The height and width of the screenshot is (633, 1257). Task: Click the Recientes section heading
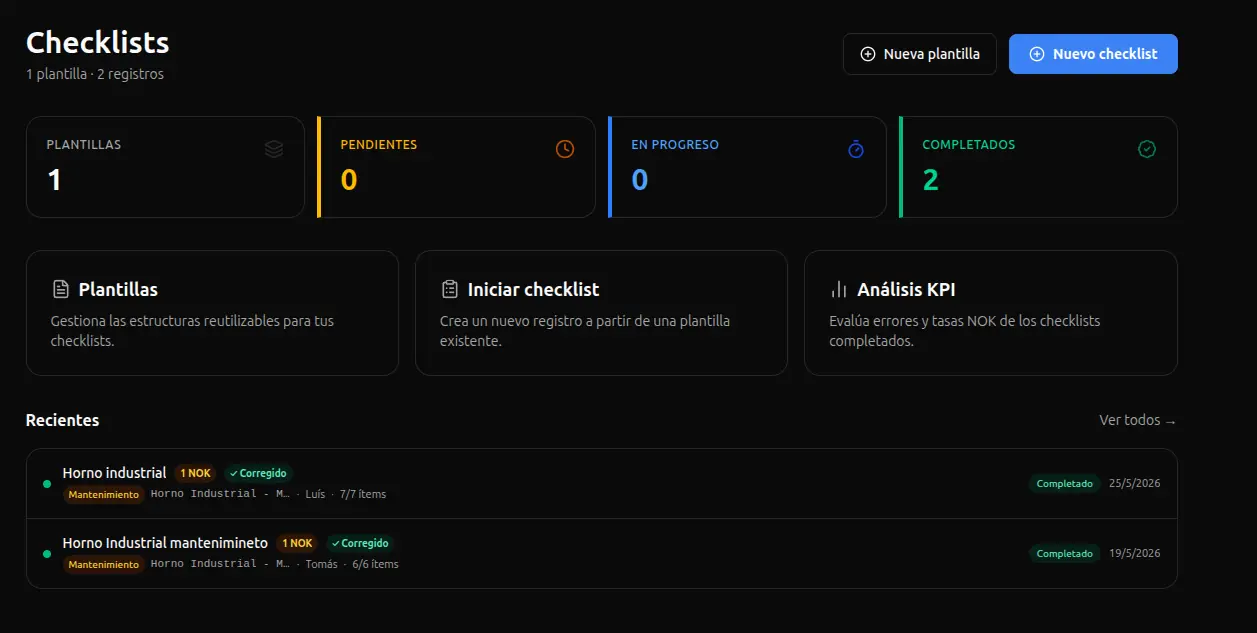pyautogui.click(x=62, y=420)
